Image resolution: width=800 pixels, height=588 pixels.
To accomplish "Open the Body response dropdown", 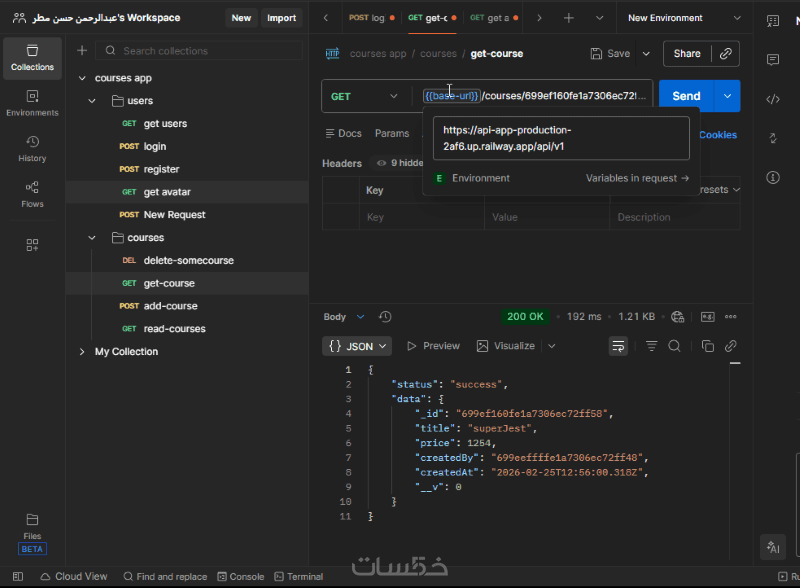I will [344, 317].
